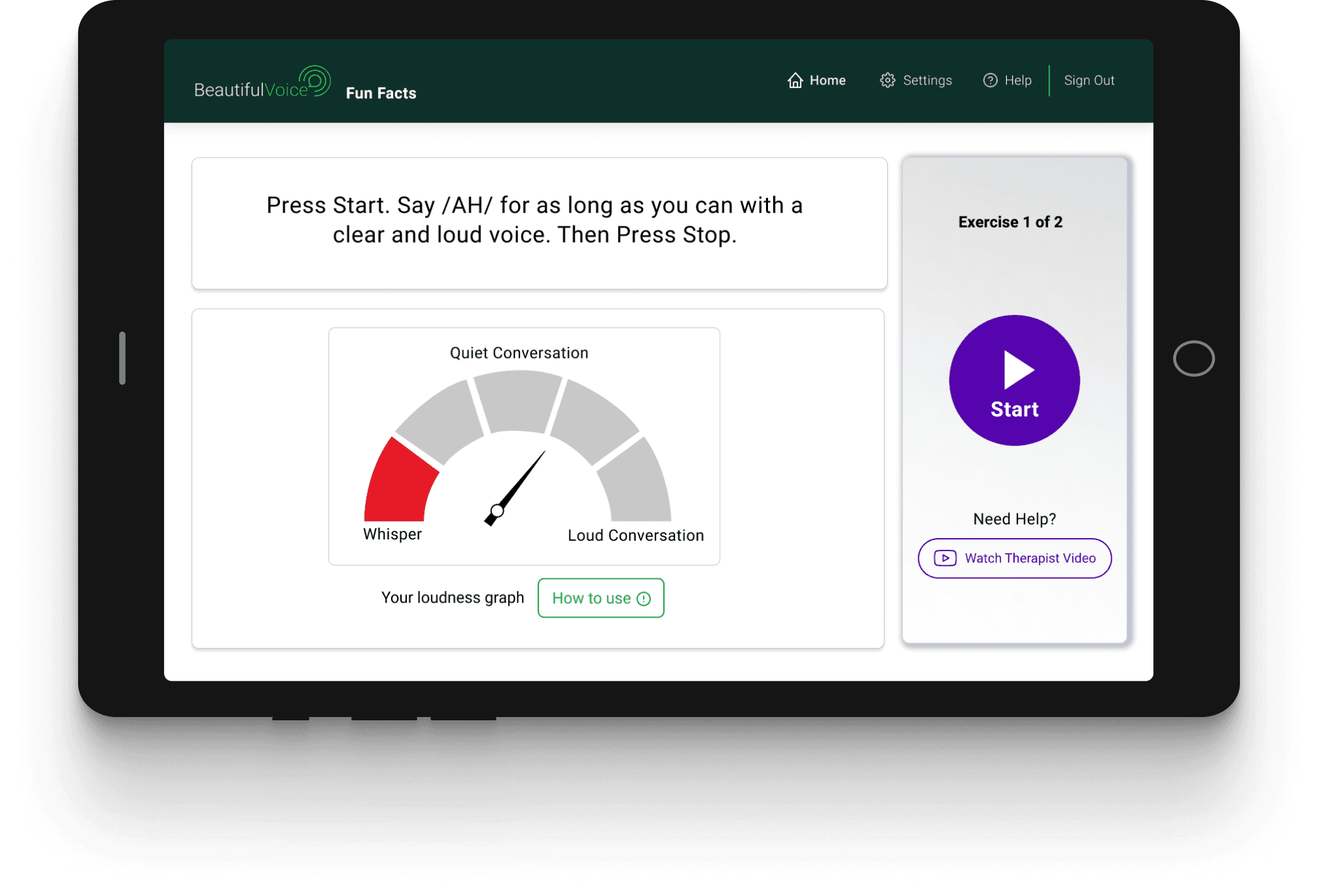This screenshot has width=1318, height=896.
Task: Click Your loudness graph label
Action: tap(453, 597)
